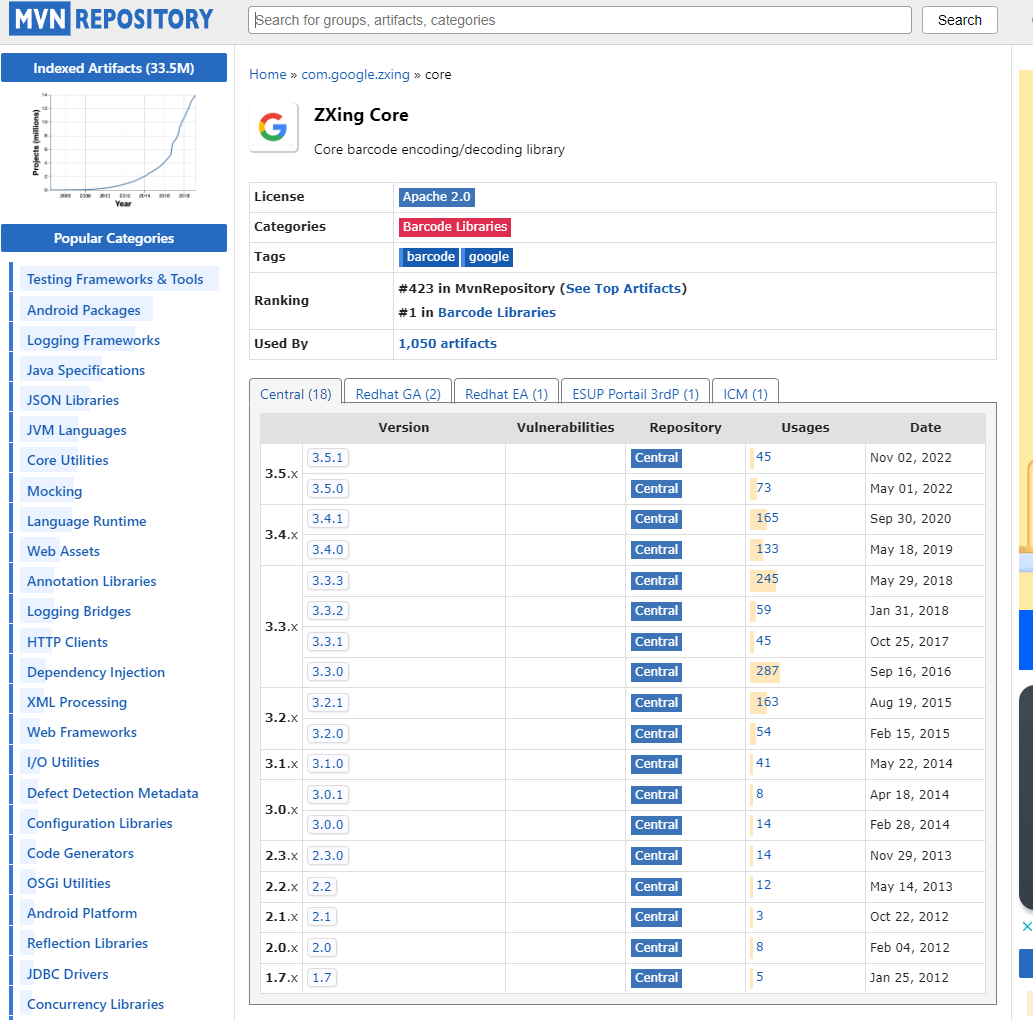Viewport: 1033px width, 1020px height.
Task: Open version 2.1
Action: 321,917
